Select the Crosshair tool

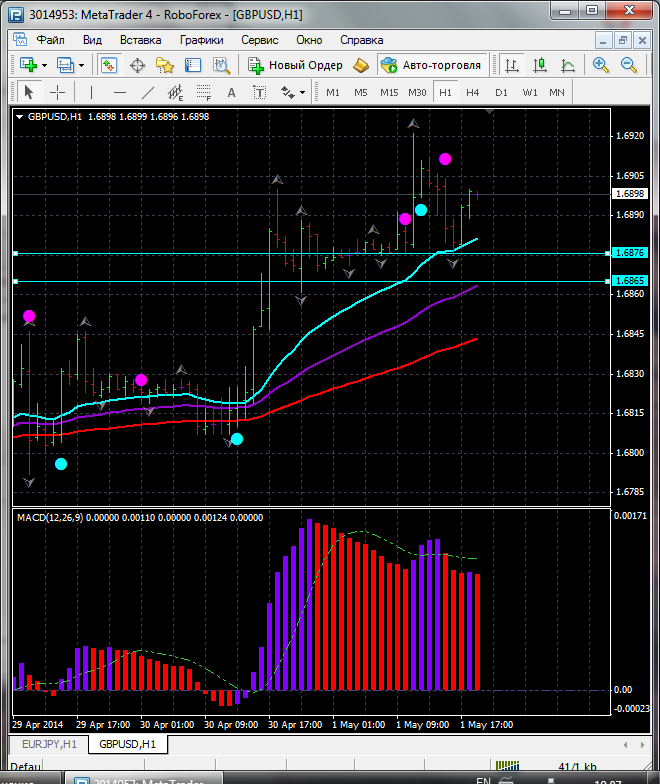tap(58, 92)
